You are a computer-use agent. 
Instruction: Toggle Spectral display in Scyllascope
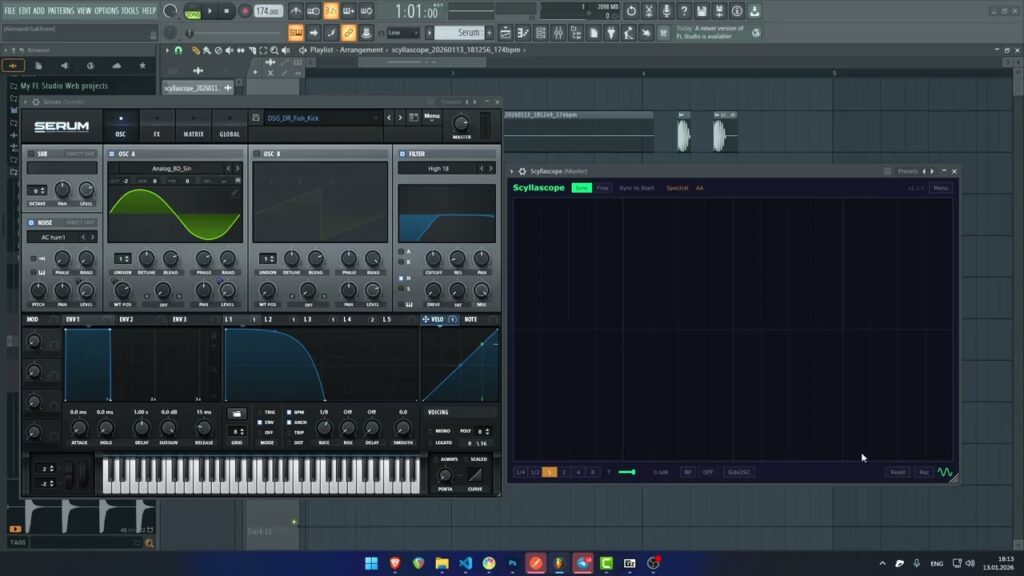677,188
